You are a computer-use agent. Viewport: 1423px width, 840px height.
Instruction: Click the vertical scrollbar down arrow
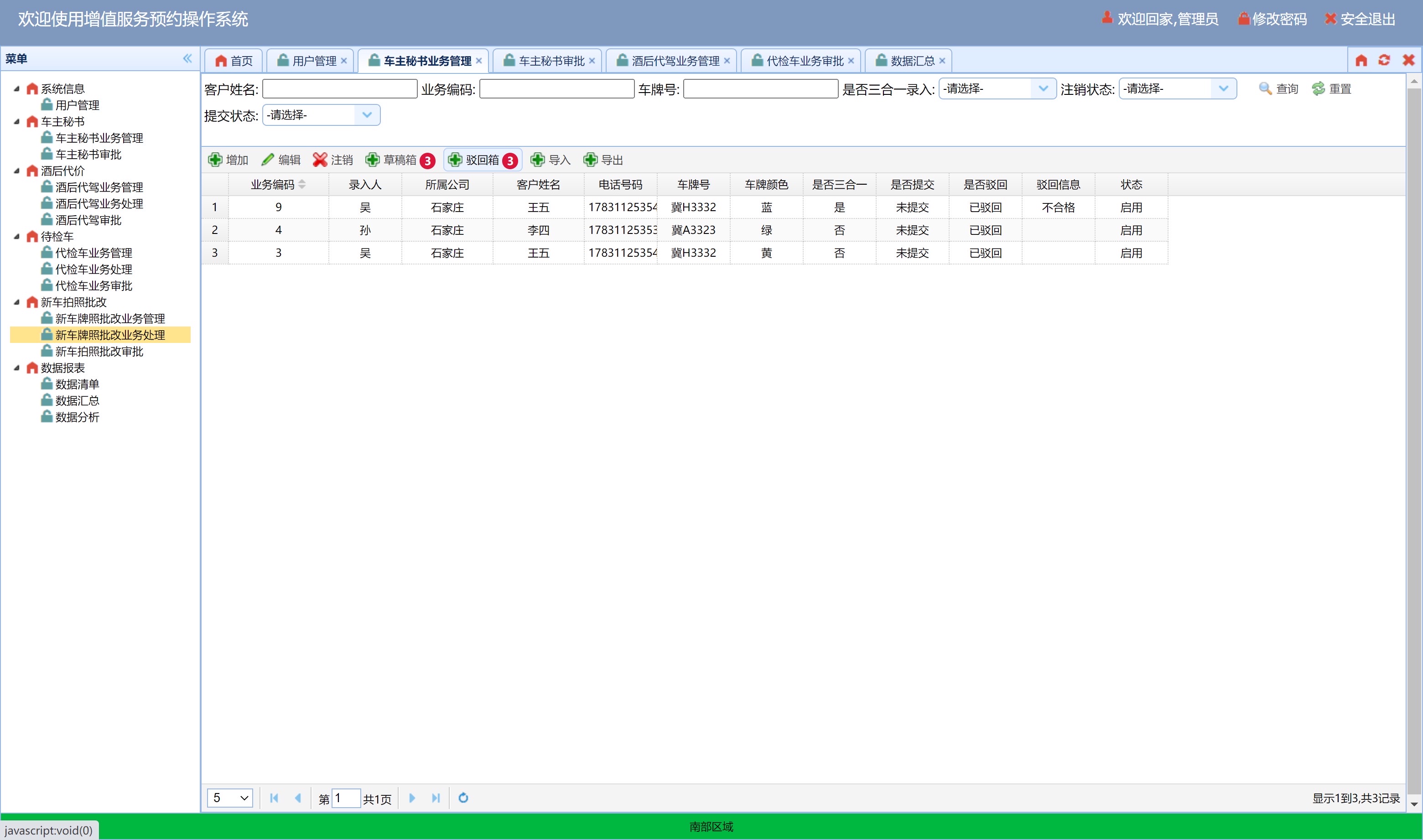tap(1414, 804)
